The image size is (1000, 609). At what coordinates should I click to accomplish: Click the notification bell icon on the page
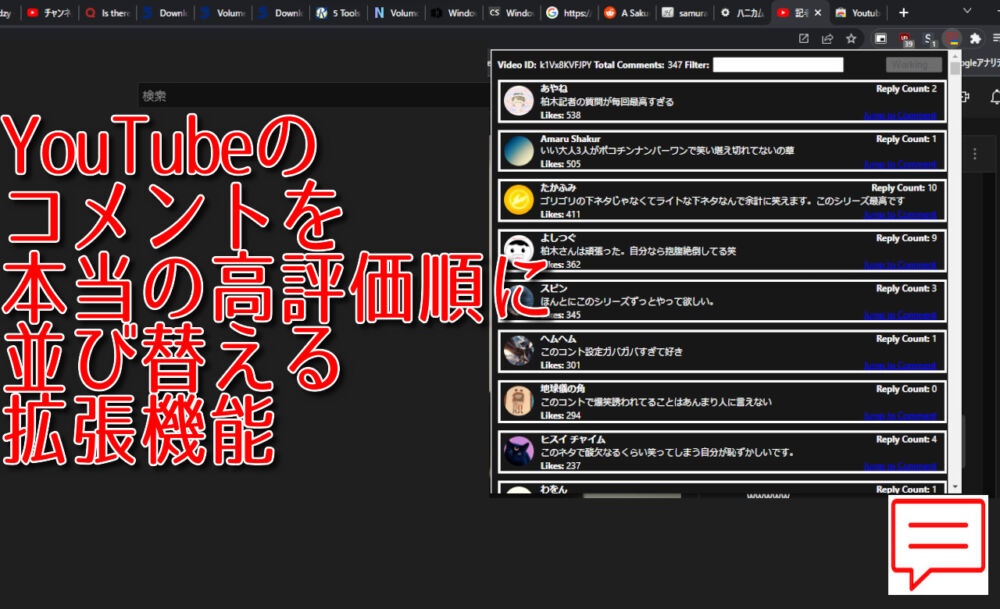tap(994, 99)
